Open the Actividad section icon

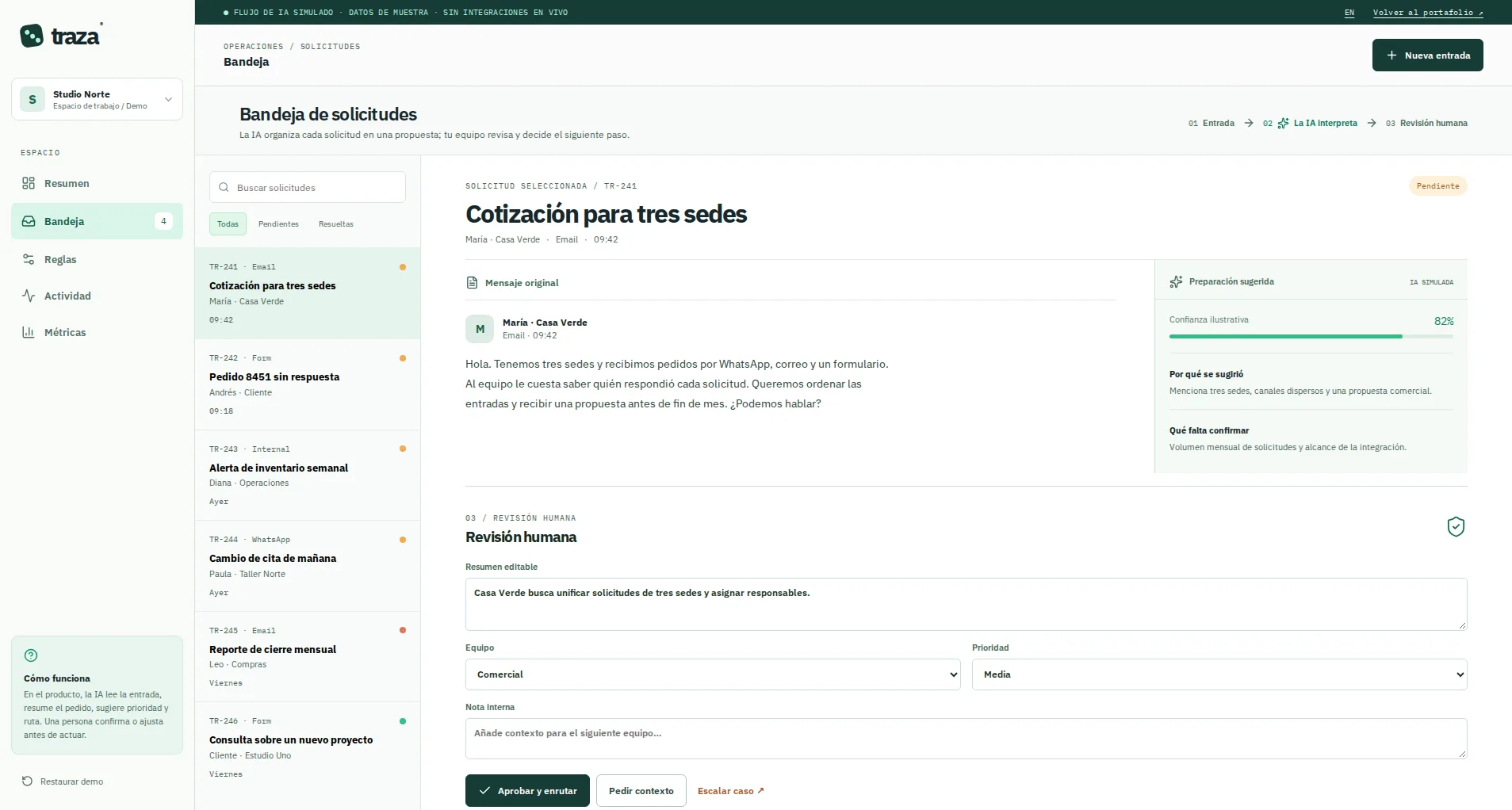point(29,296)
